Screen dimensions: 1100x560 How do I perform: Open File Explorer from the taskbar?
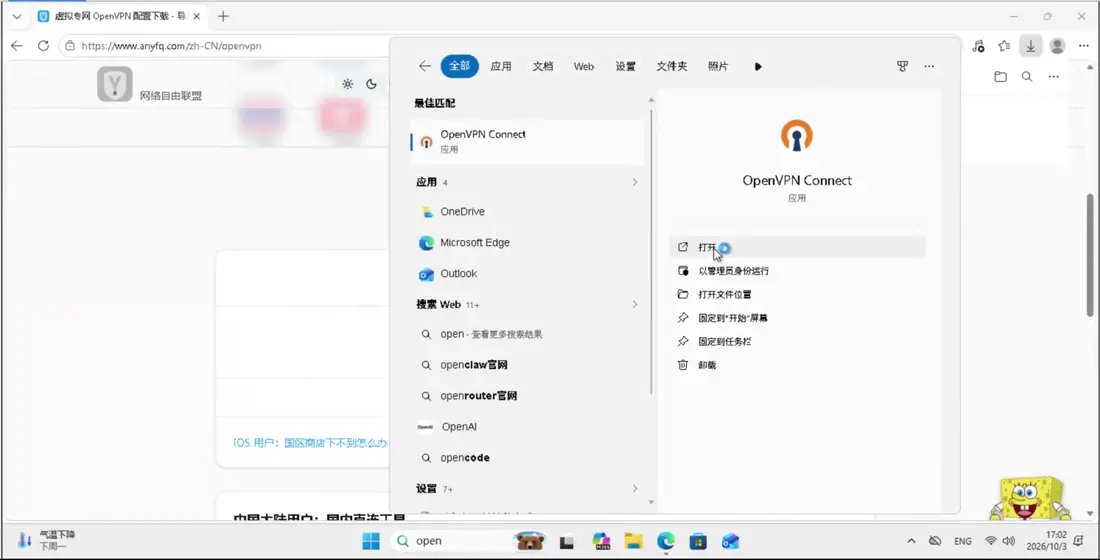click(x=633, y=541)
